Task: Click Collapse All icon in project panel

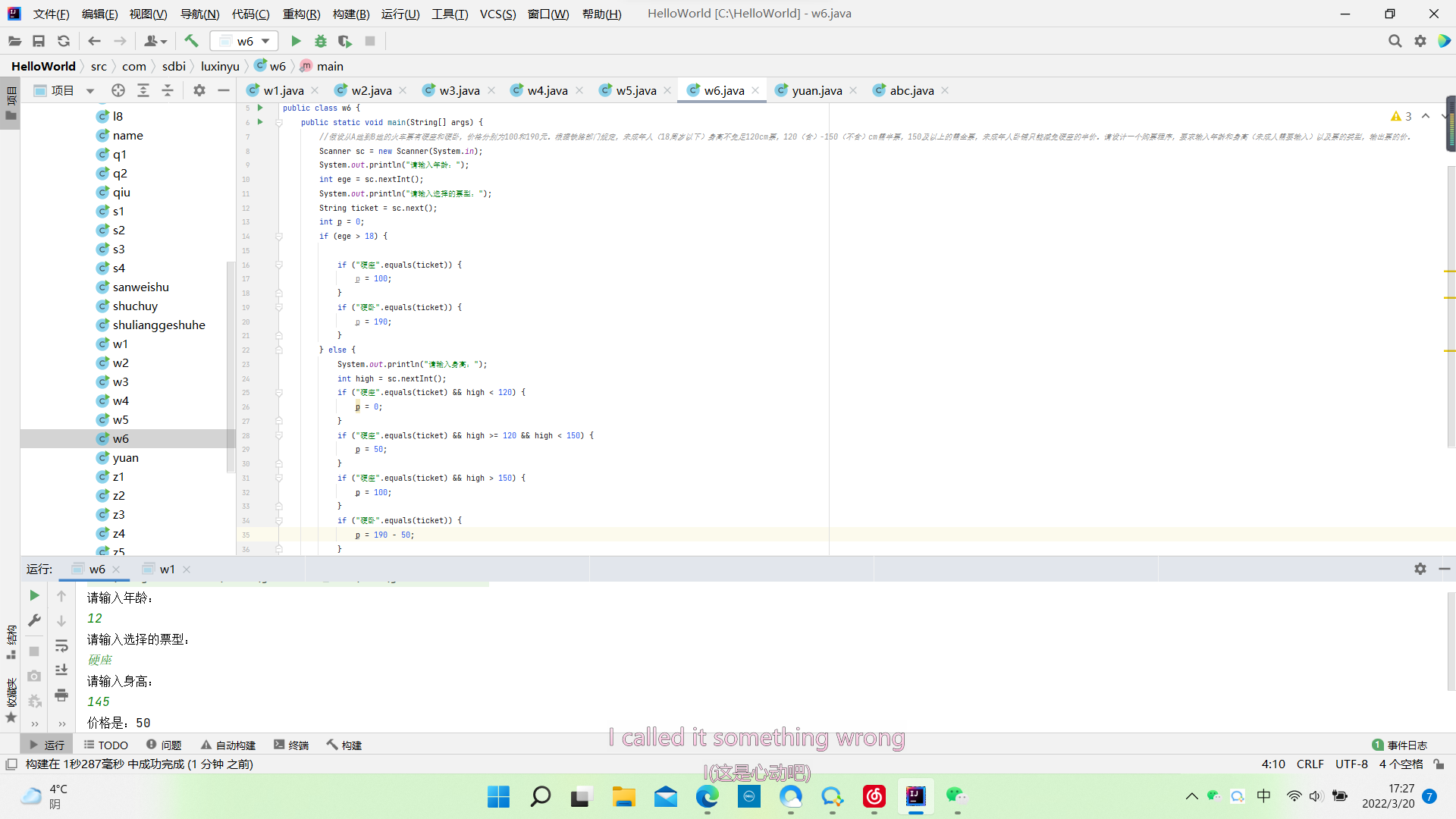Action: (168, 90)
